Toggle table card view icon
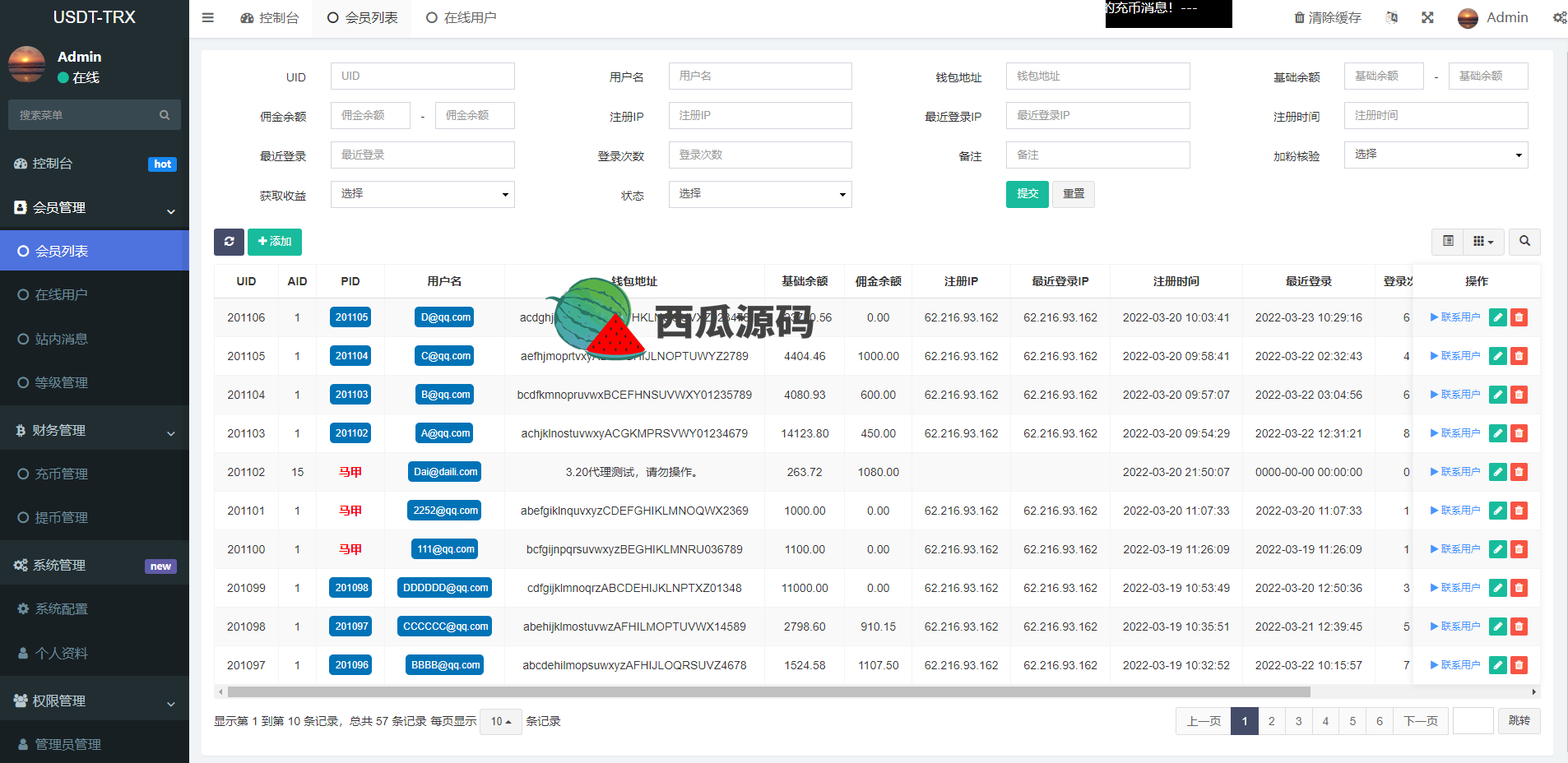Viewport: 1568px width, 763px height. 1448,241
